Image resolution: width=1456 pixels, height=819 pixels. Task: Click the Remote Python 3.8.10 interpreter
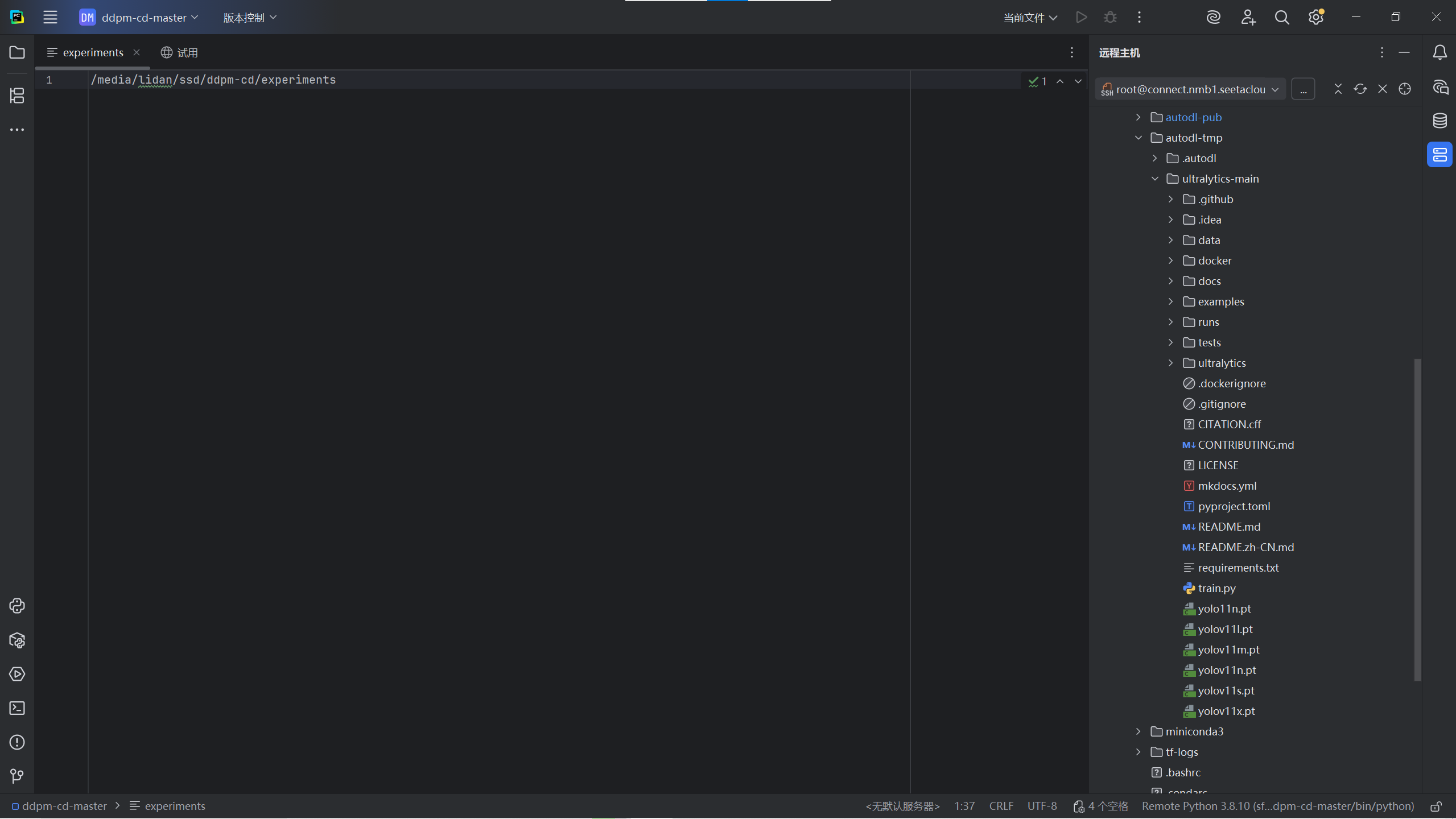[1277, 806]
